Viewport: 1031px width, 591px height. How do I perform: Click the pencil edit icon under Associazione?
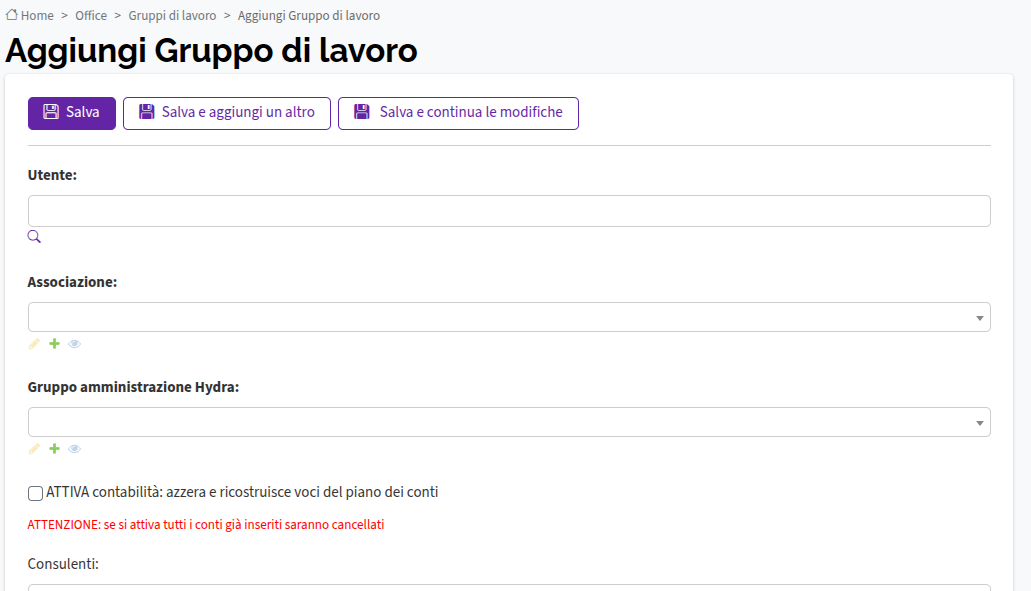click(x=34, y=344)
